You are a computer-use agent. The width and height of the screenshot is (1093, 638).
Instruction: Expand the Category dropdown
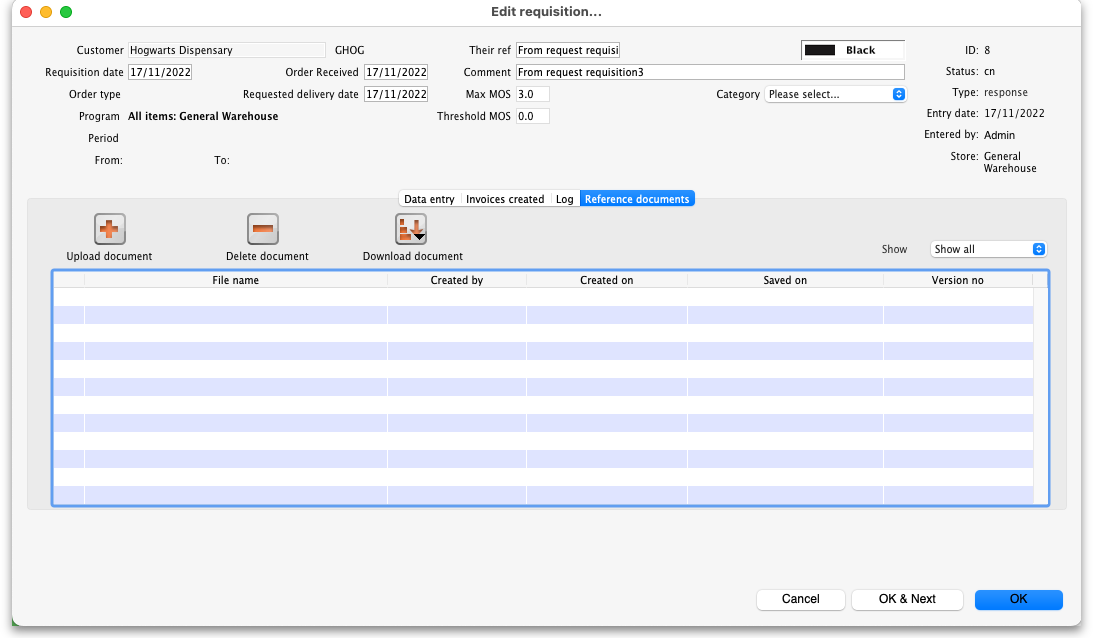835,94
